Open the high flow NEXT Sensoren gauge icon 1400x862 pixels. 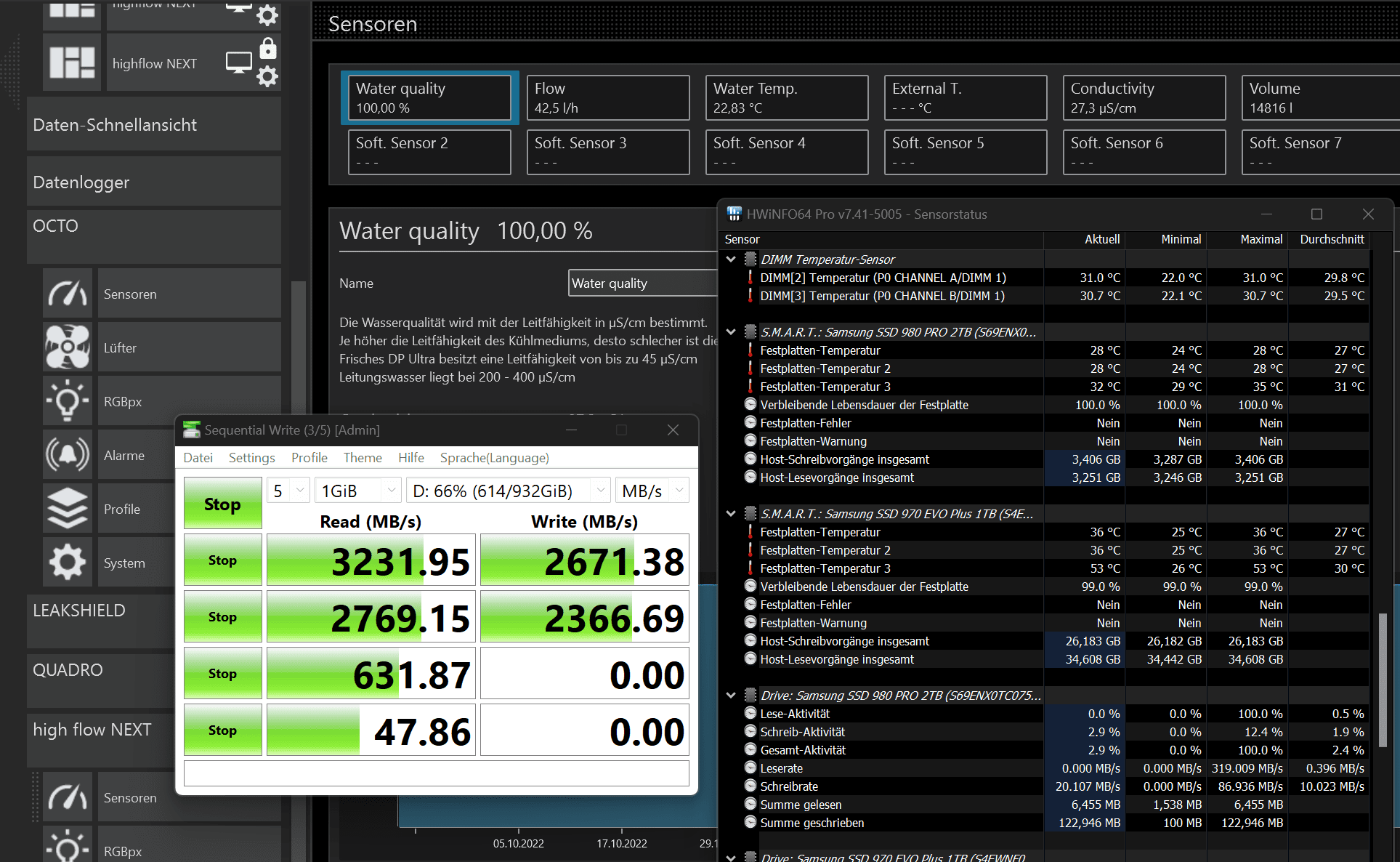click(x=68, y=797)
